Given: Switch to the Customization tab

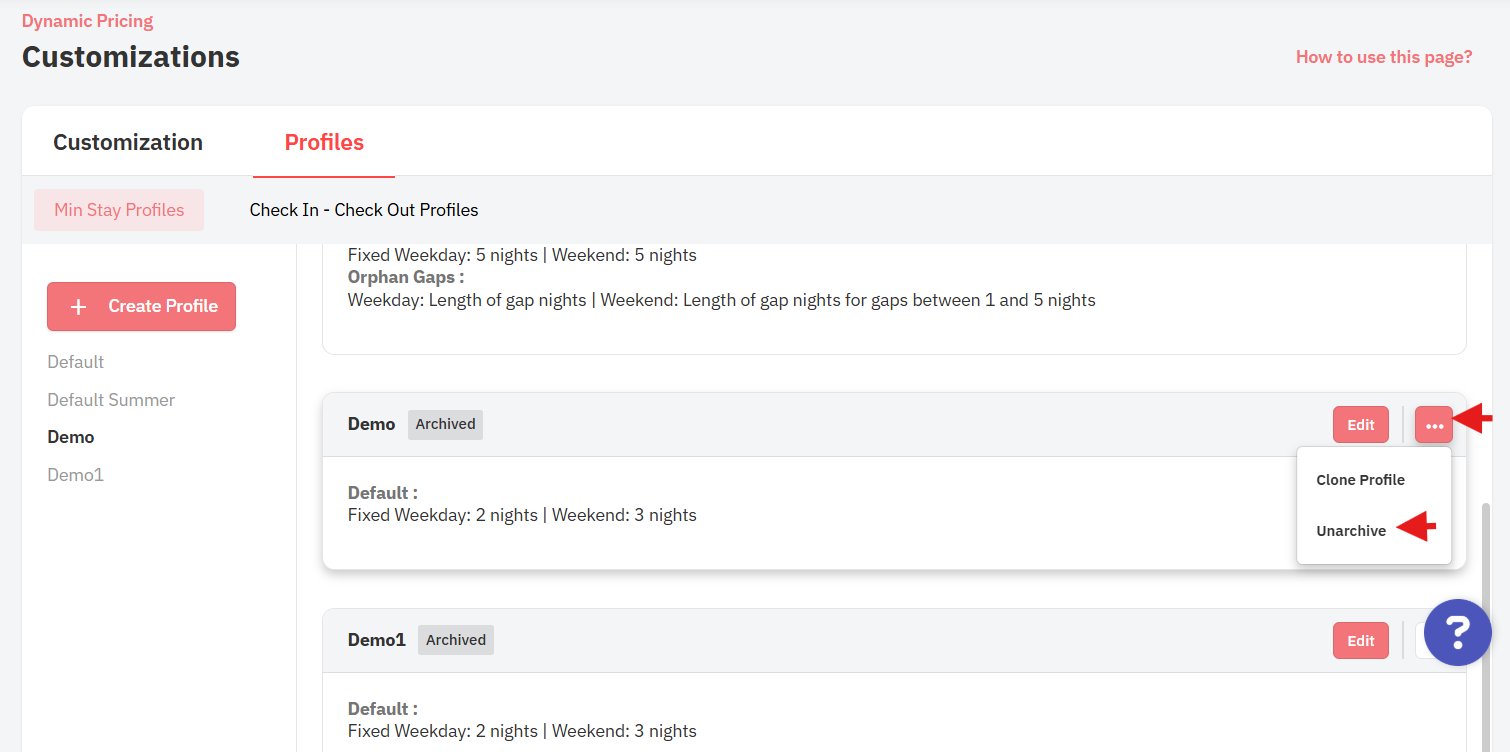Looking at the screenshot, I should click(x=128, y=142).
